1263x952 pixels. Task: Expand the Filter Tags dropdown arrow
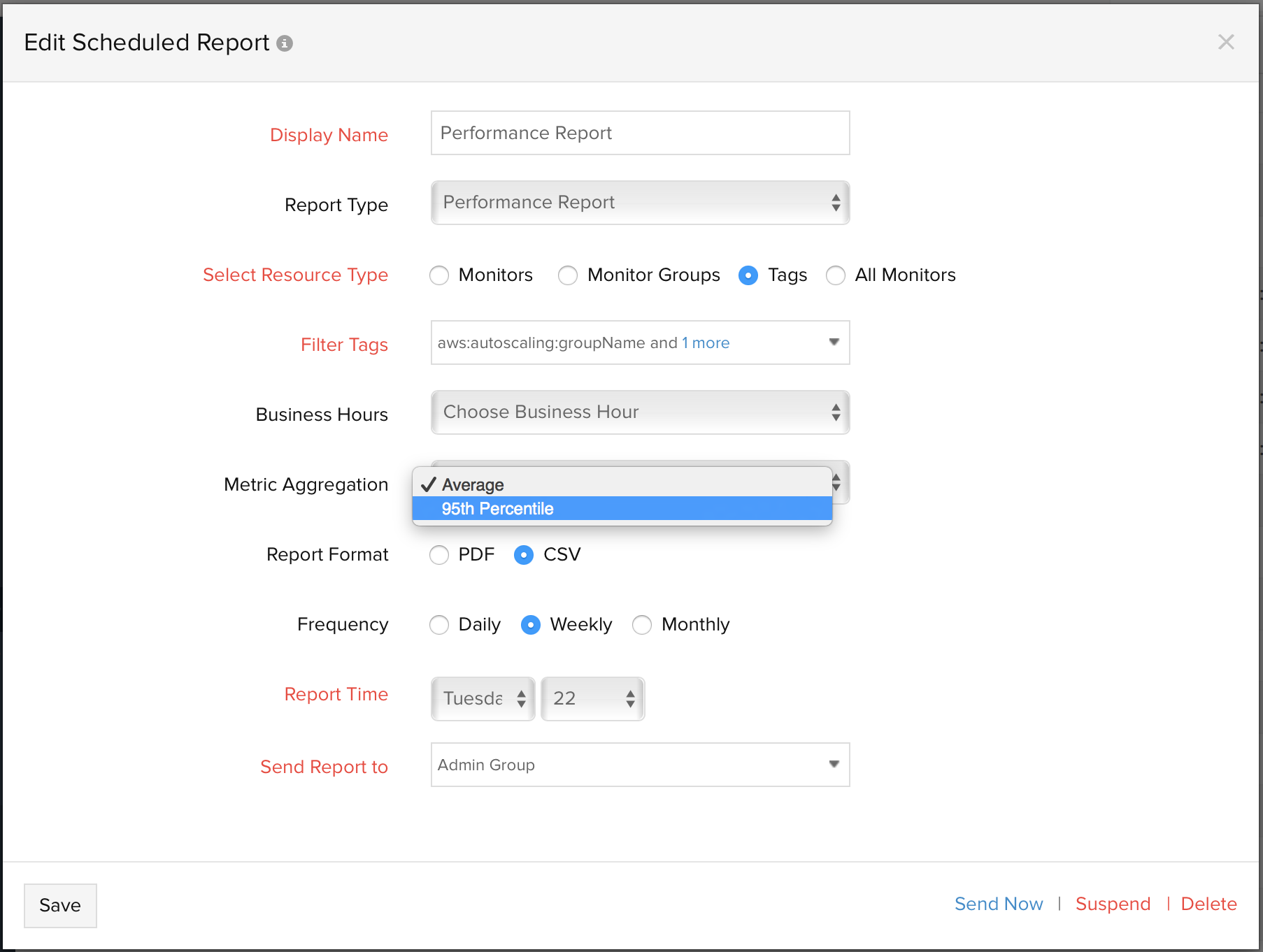(834, 342)
